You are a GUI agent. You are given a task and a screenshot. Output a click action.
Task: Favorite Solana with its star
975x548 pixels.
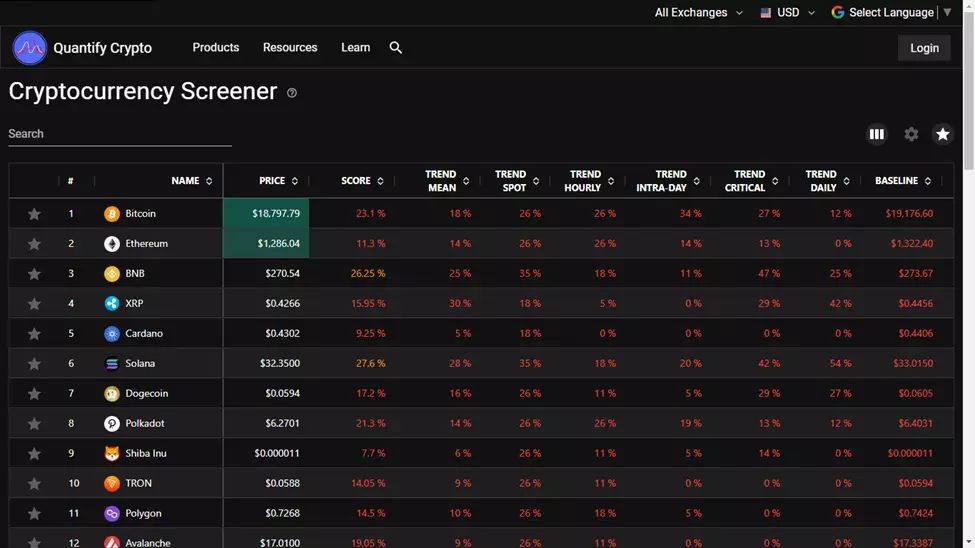[x=34, y=364]
